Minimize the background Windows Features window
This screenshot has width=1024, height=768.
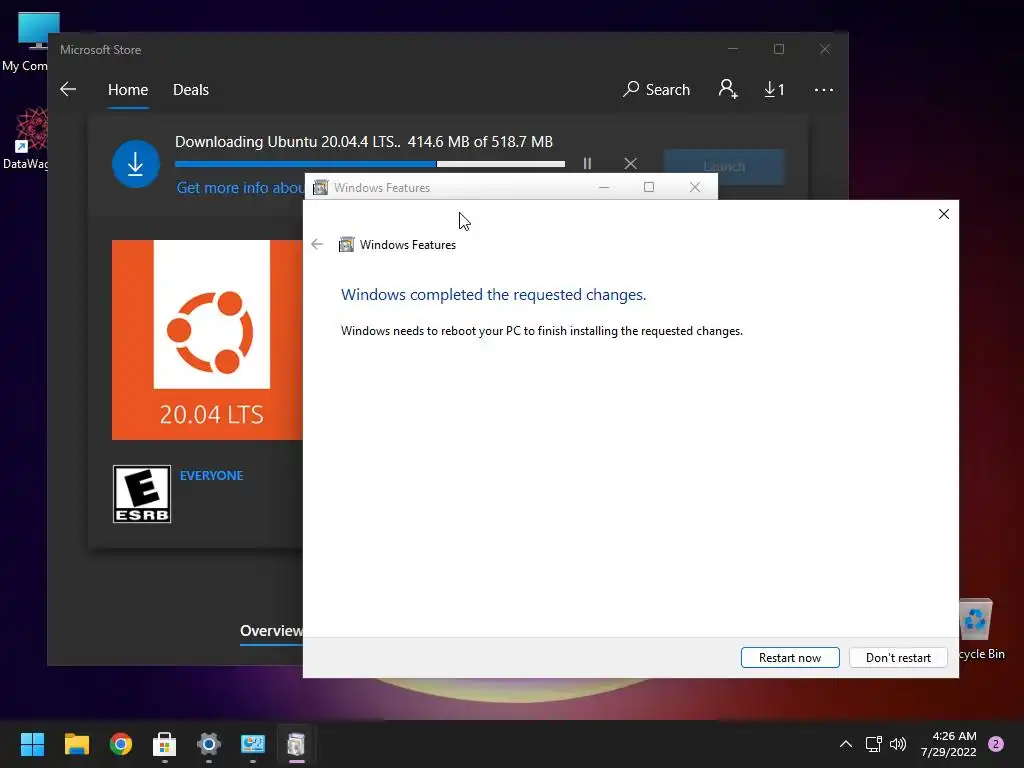[604, 187]
